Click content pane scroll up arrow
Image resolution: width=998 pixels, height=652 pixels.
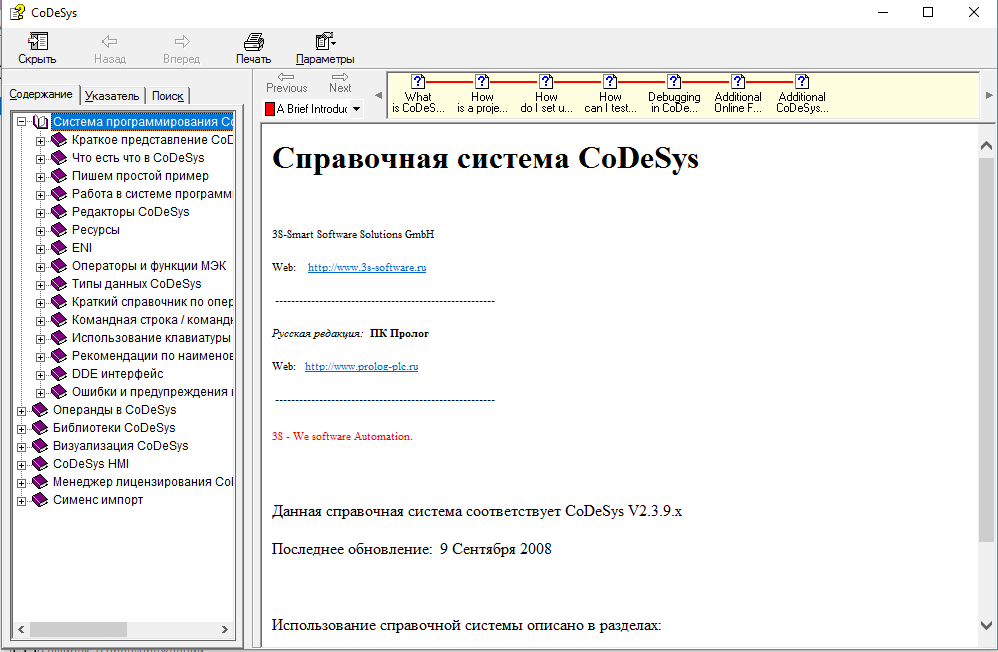(987, 146)
